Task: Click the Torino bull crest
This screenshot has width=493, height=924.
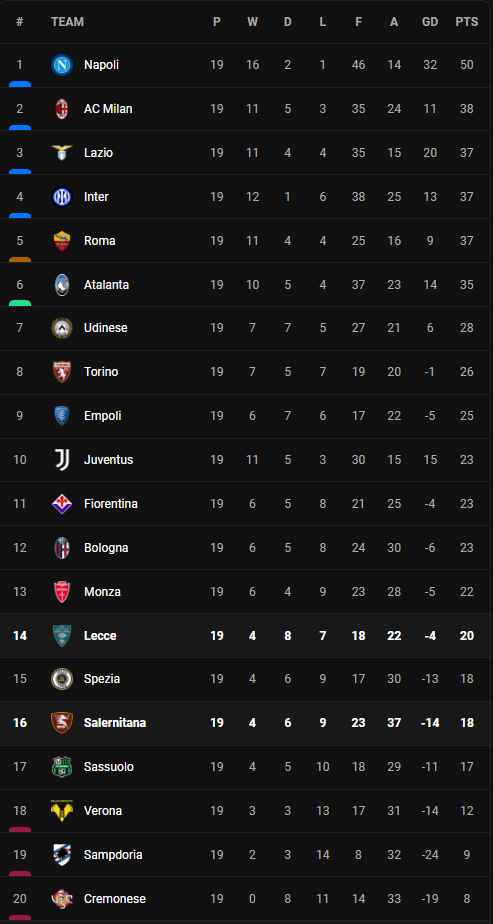Action: 62,372
